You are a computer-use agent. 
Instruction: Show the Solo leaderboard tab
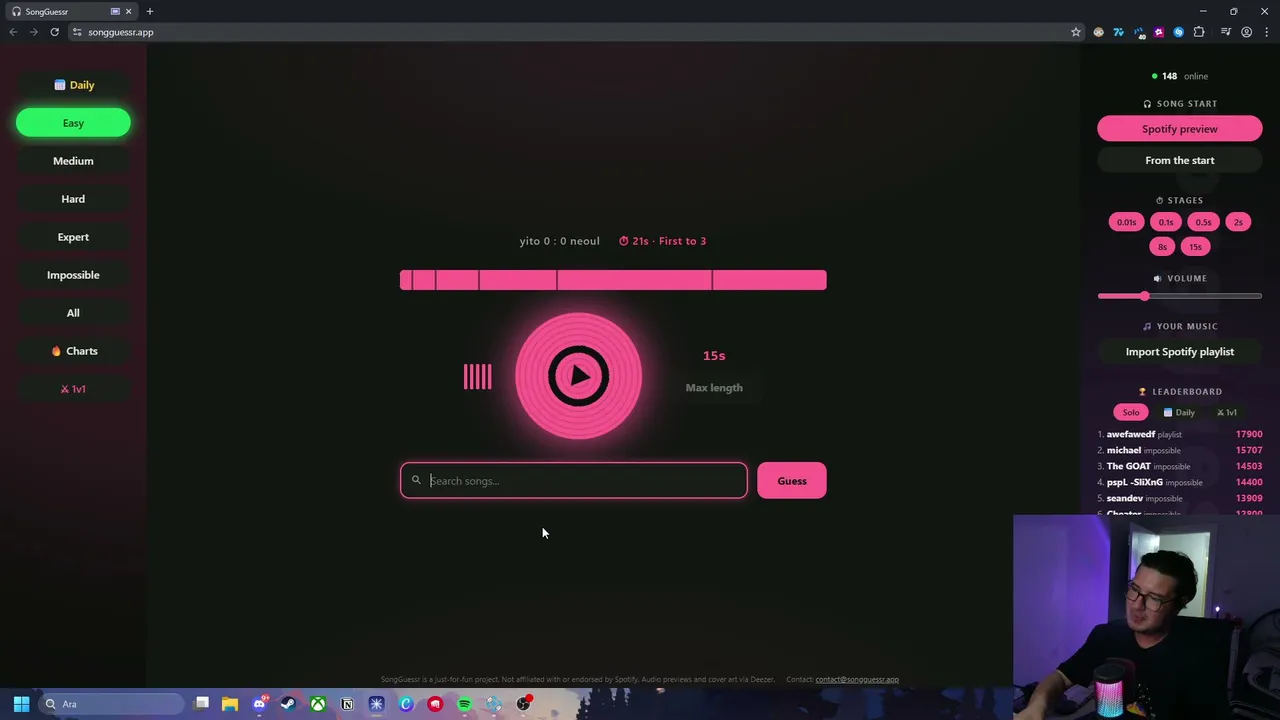point(1131,412)
